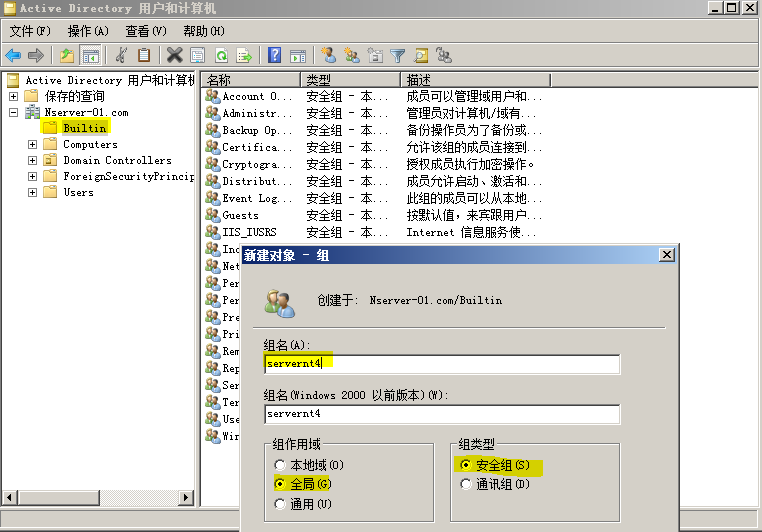Click the Back arrow toolbar icon
The image size is (762, 532).
tap(13, 55)
